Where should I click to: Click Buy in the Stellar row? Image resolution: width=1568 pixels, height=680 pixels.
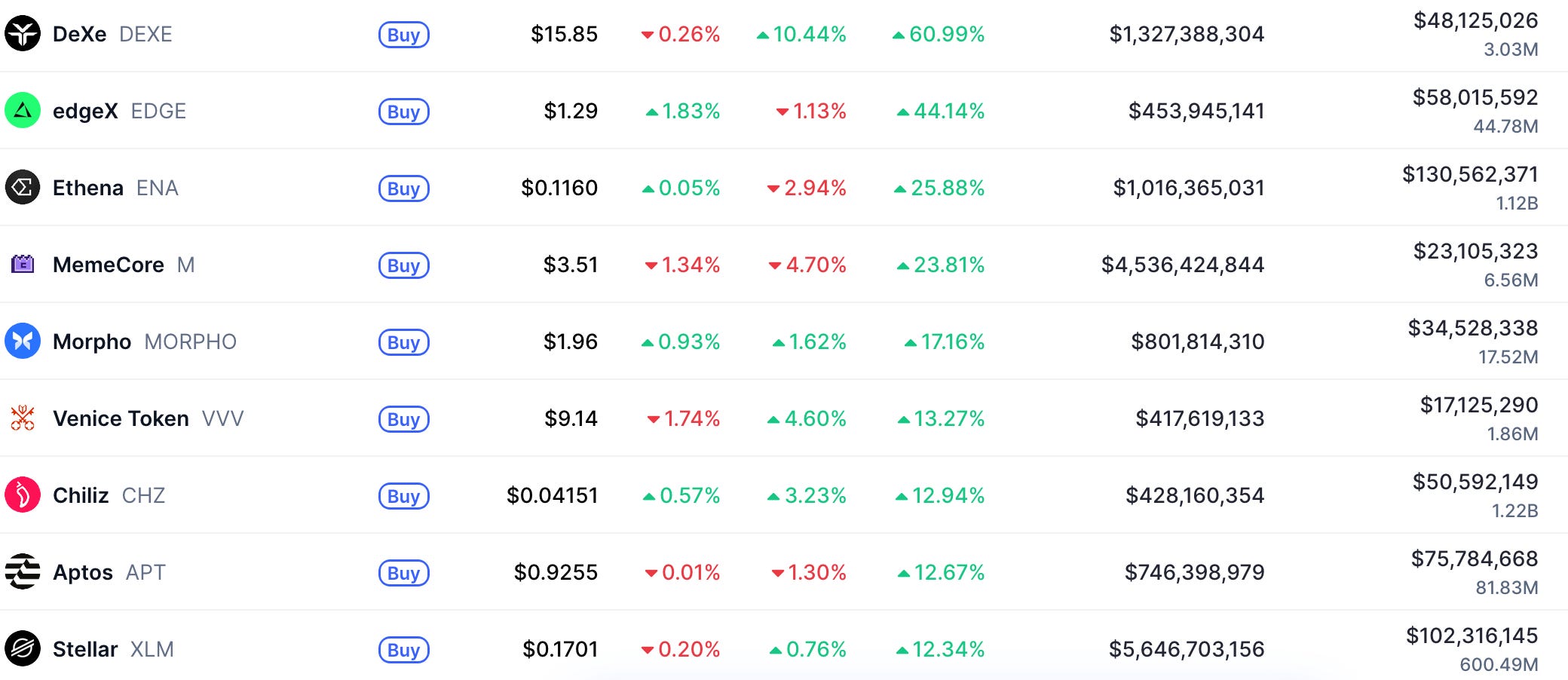point(404,650)
